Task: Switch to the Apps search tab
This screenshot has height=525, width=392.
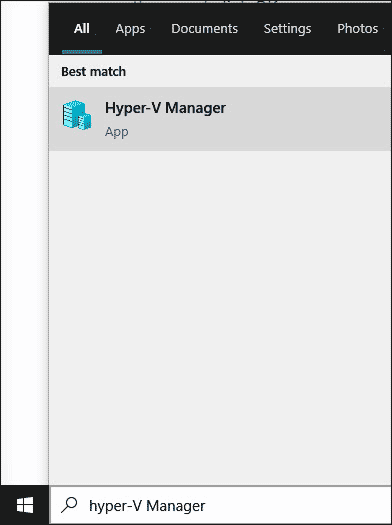Action: pyautogui.click(x=130, y=29)
